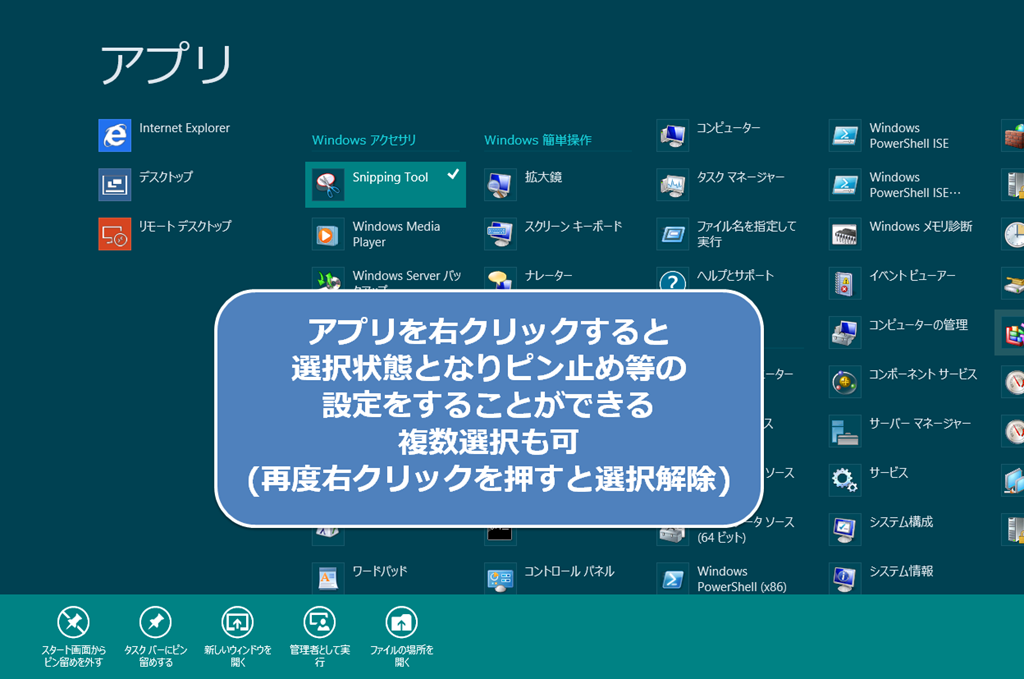Open Windows メモリ診断
This screenshot has width=1024, height=679.
pyautogui.click(x=901, y=234)
